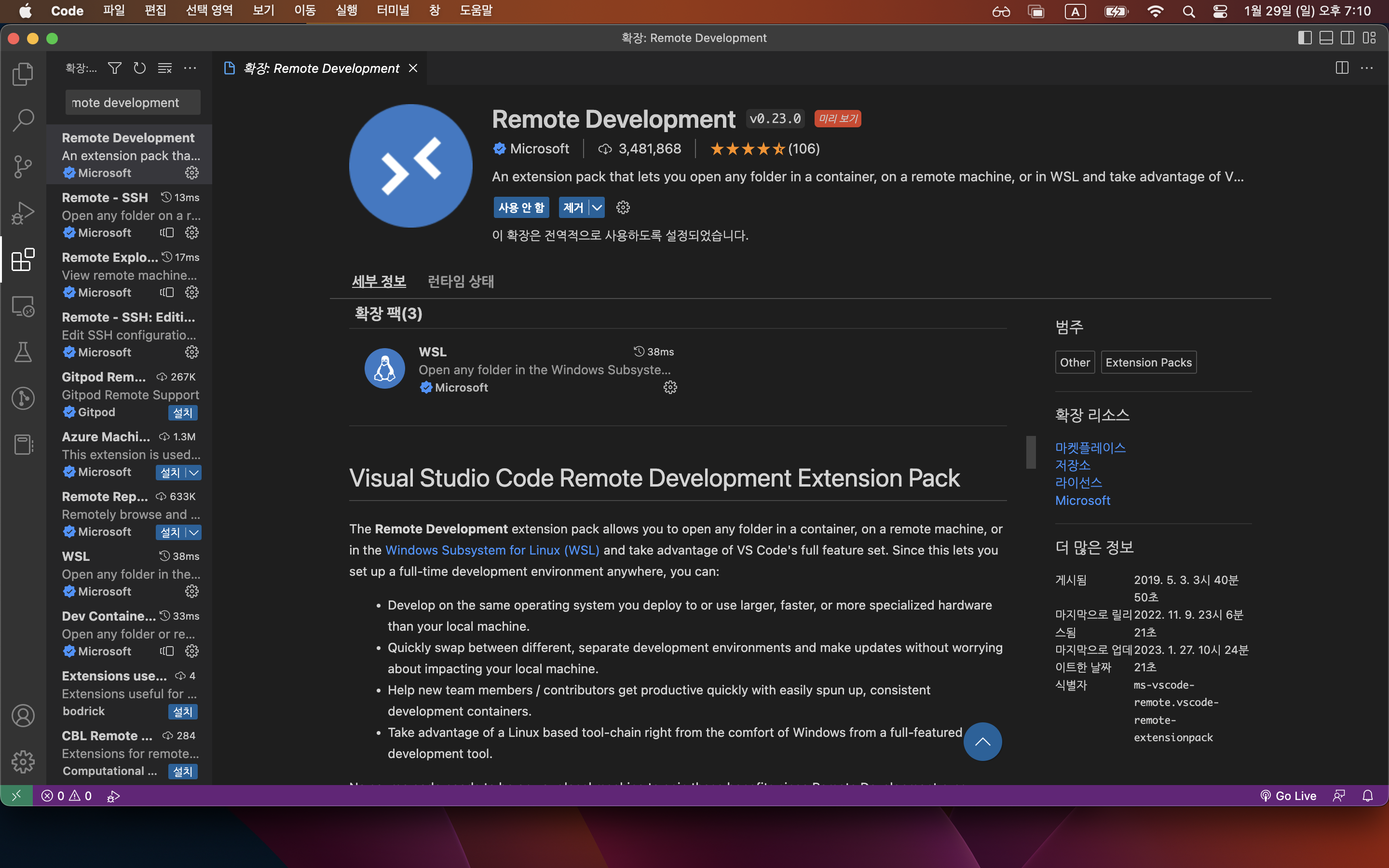Click the 사용 안 함 disable button
The height and width of the screenshot is (868, 1389).
point(521,207)
